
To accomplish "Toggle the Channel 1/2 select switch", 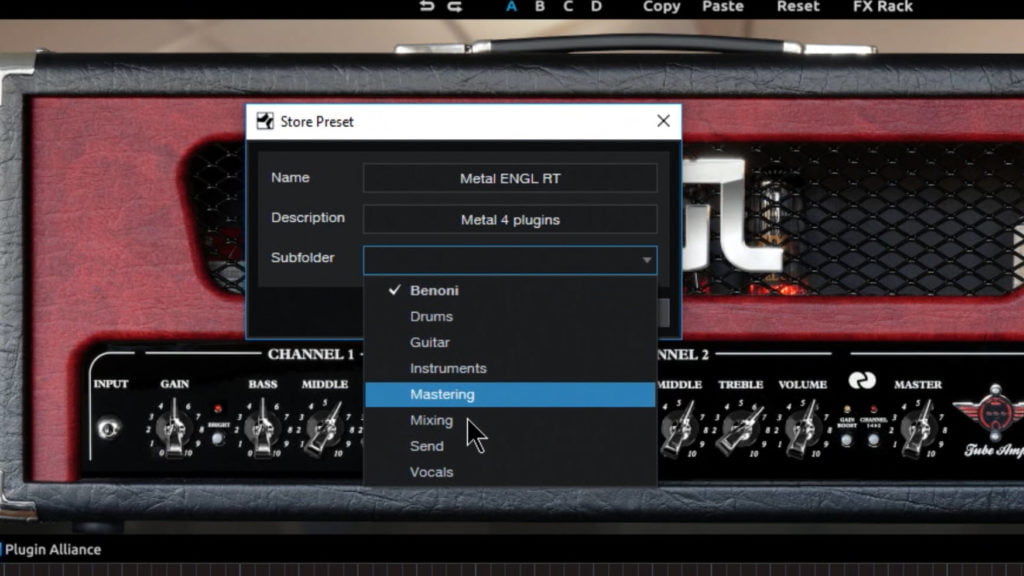I will point(873,440).
